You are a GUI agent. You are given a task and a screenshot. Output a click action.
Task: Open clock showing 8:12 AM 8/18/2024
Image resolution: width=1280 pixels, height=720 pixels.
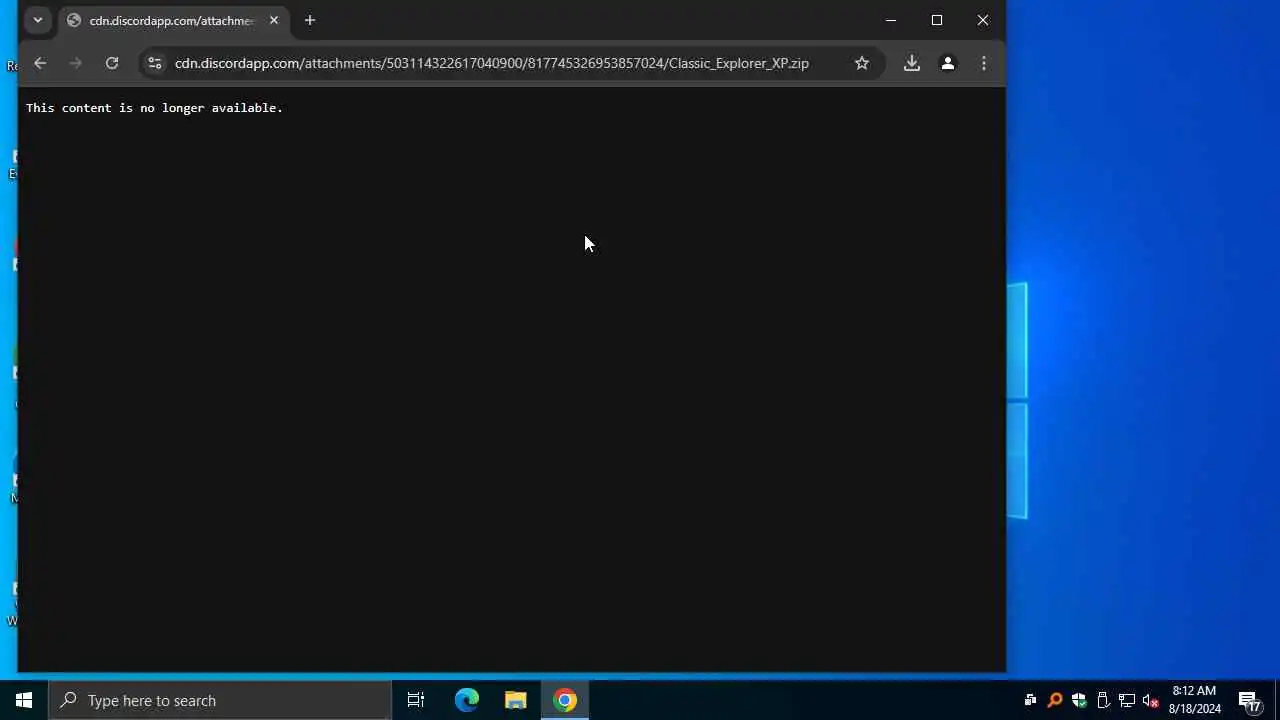(1194, 700)
